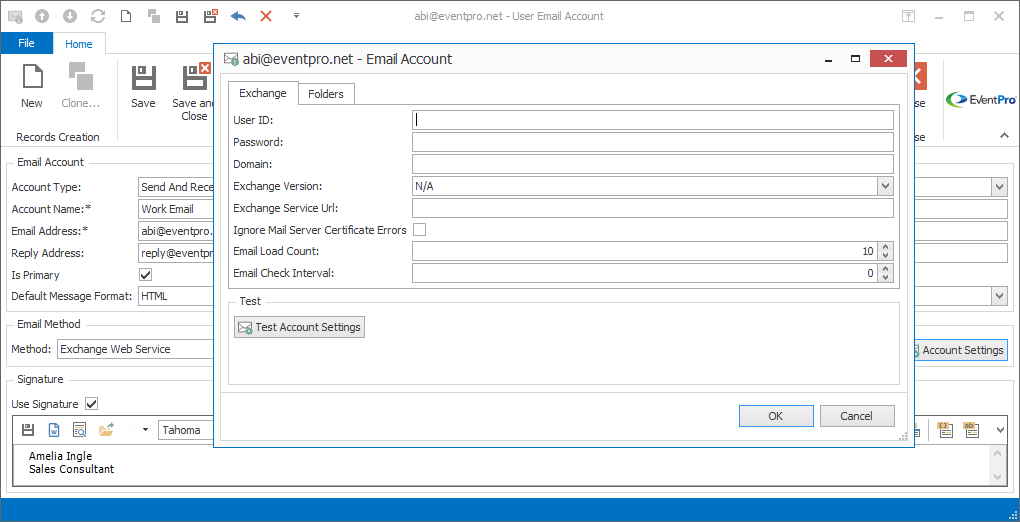Close the Email Account dialog with the red X
The image size is (1020, 522).
point(888,59)
